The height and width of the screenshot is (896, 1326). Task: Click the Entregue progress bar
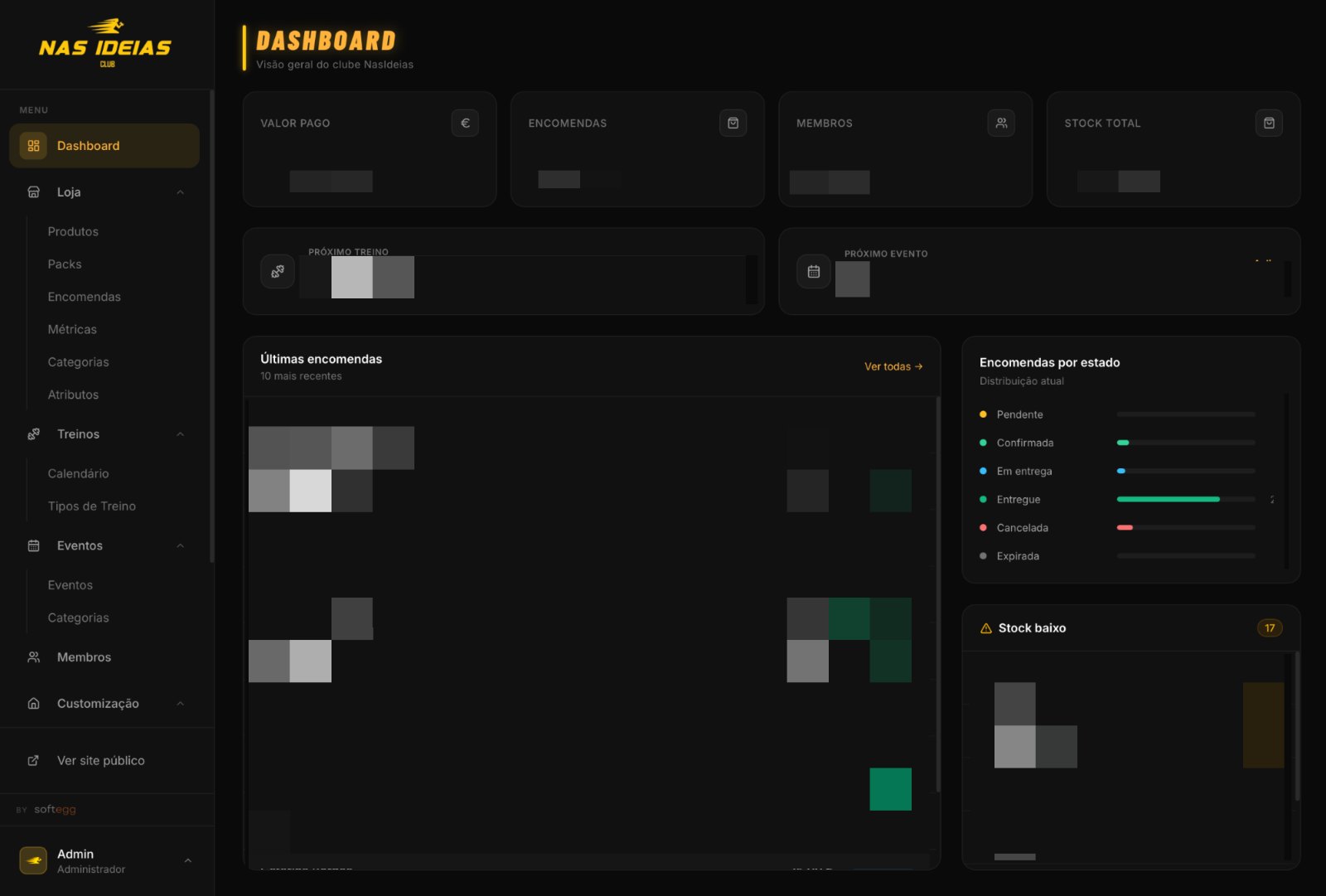pyautogui.click(x=1186, y=499)
